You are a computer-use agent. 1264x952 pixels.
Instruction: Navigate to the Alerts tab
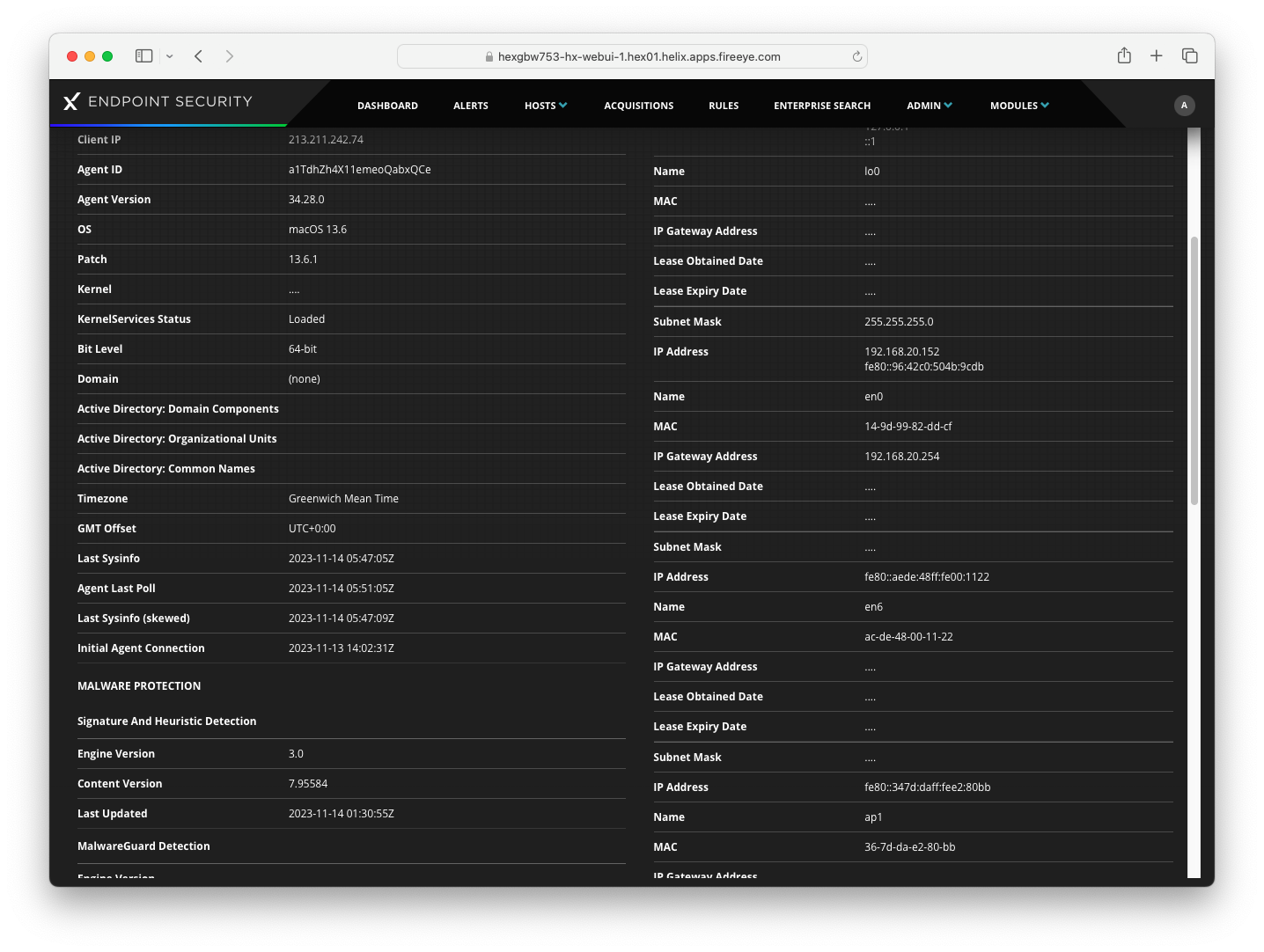point(471,106)
